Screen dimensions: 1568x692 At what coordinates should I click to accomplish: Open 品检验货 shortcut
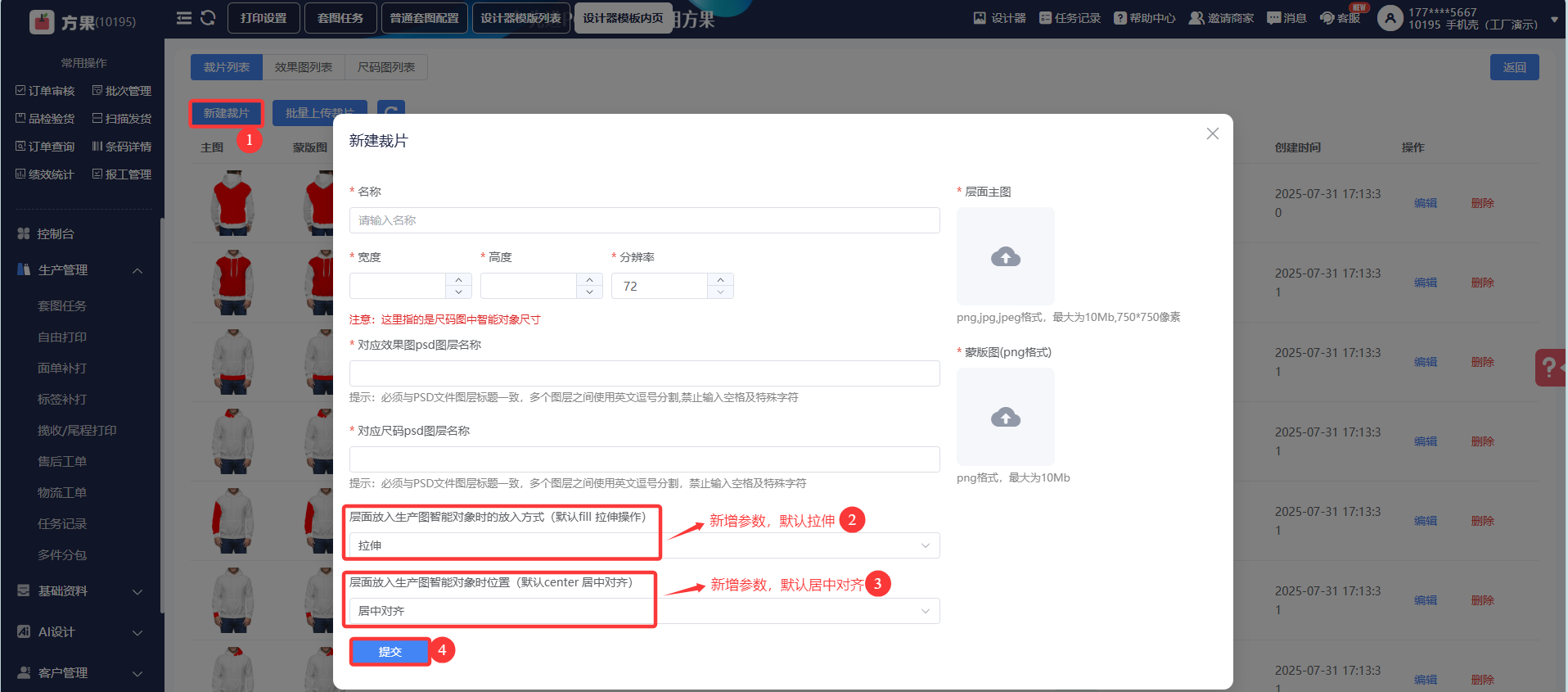(45, 119)
